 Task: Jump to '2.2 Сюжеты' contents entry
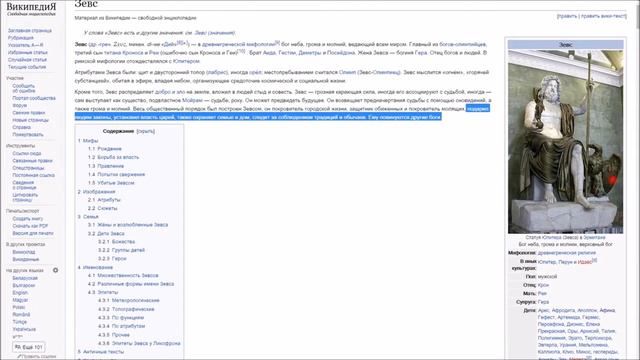[102, 208]
